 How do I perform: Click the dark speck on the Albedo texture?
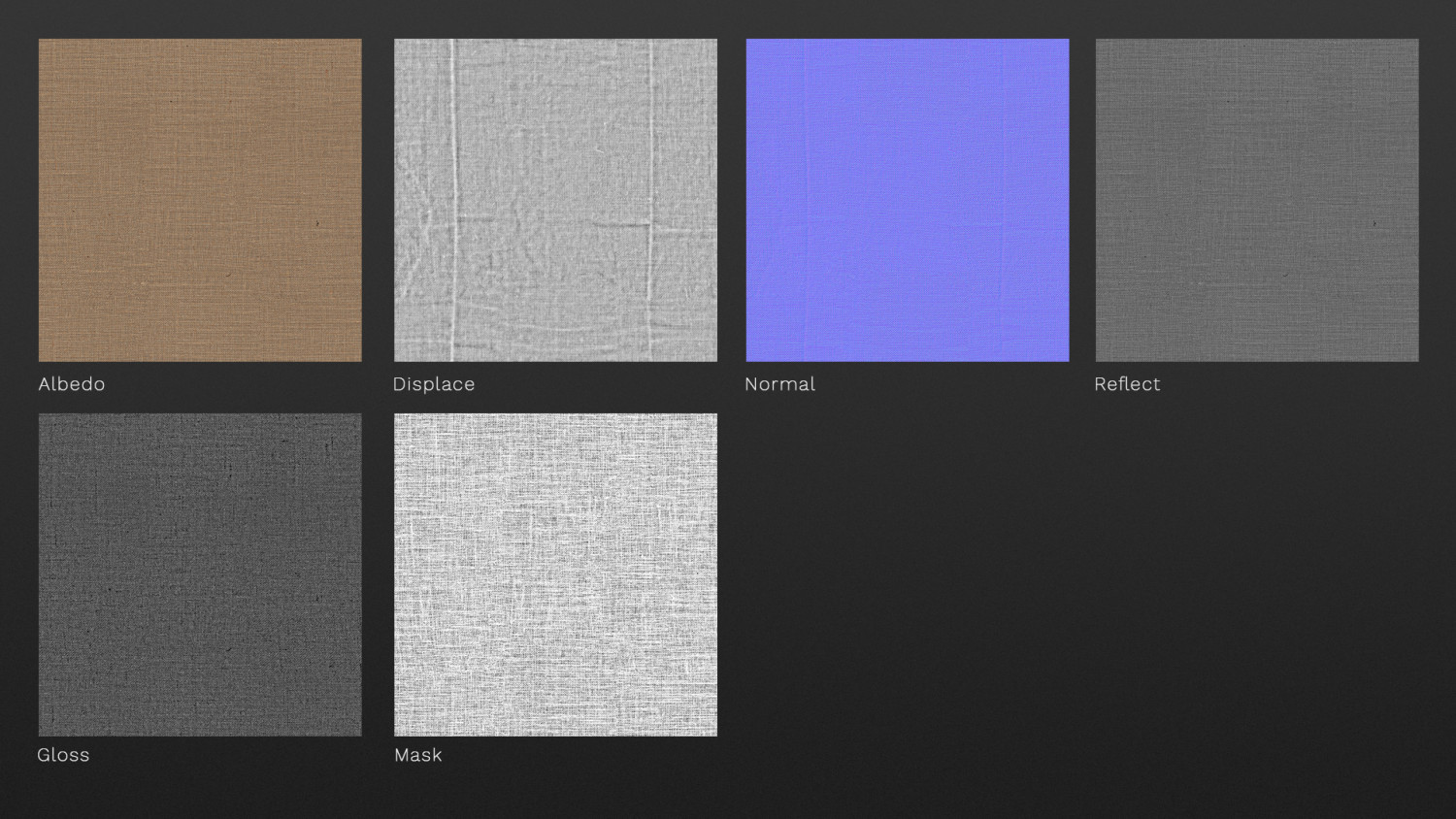click(x=316, y=224)
